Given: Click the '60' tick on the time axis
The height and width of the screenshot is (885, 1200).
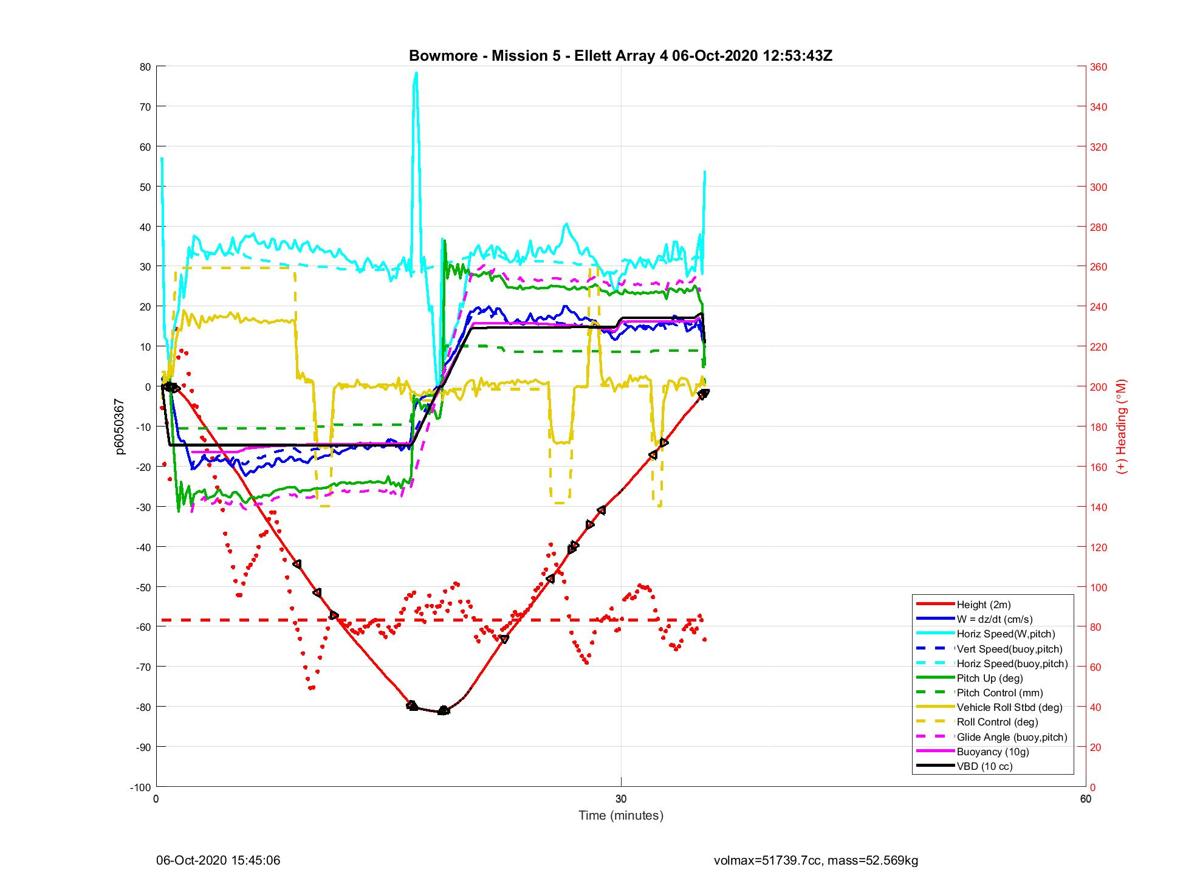Looking at the screenshot, I should (x=1086, y=799).
